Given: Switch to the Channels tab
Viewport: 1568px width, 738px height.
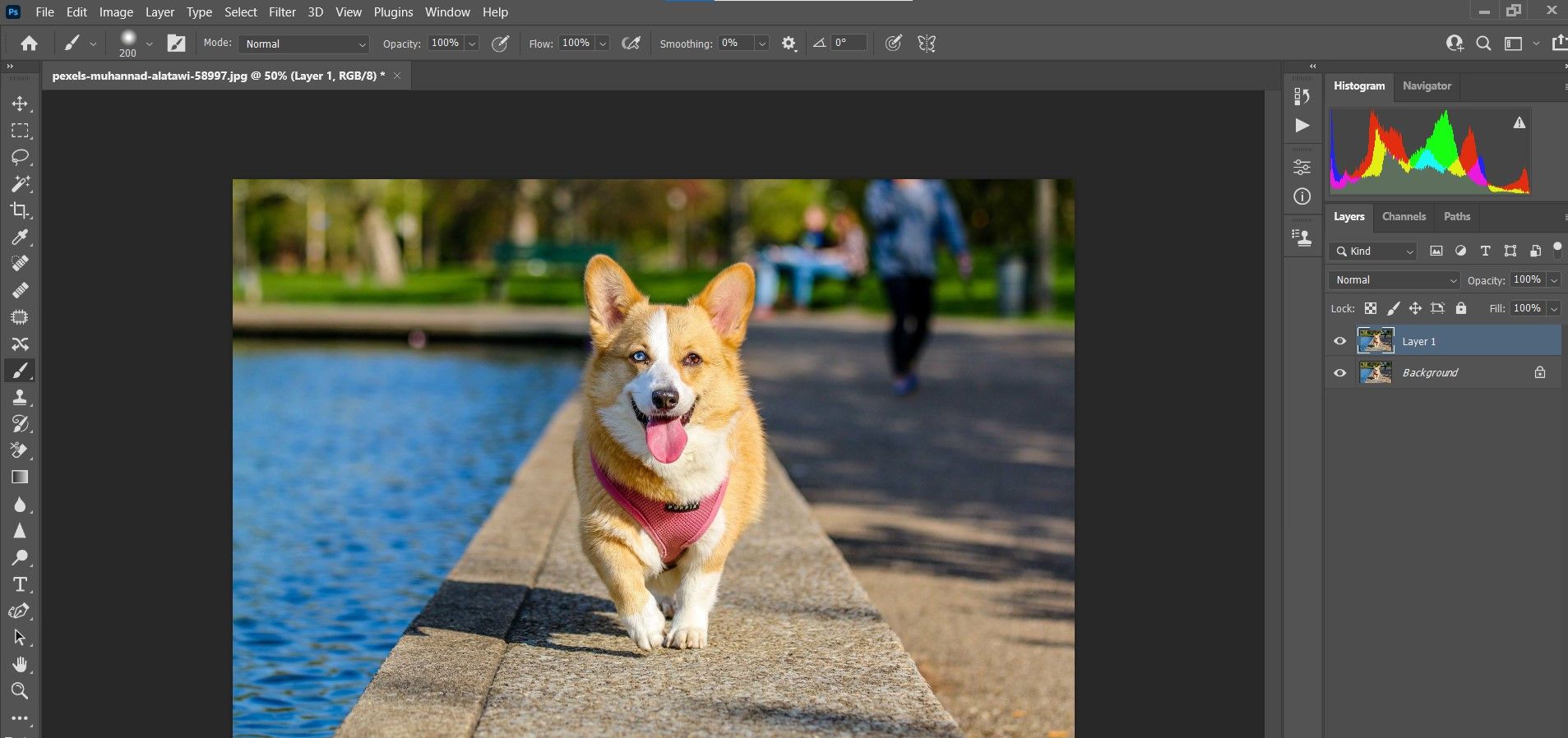Looking at the screenshot, I should click(1403, 217).
